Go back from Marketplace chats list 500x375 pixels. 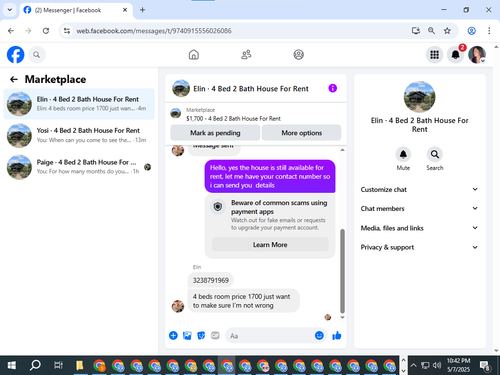pyautogui.click(x=14, y=79)
